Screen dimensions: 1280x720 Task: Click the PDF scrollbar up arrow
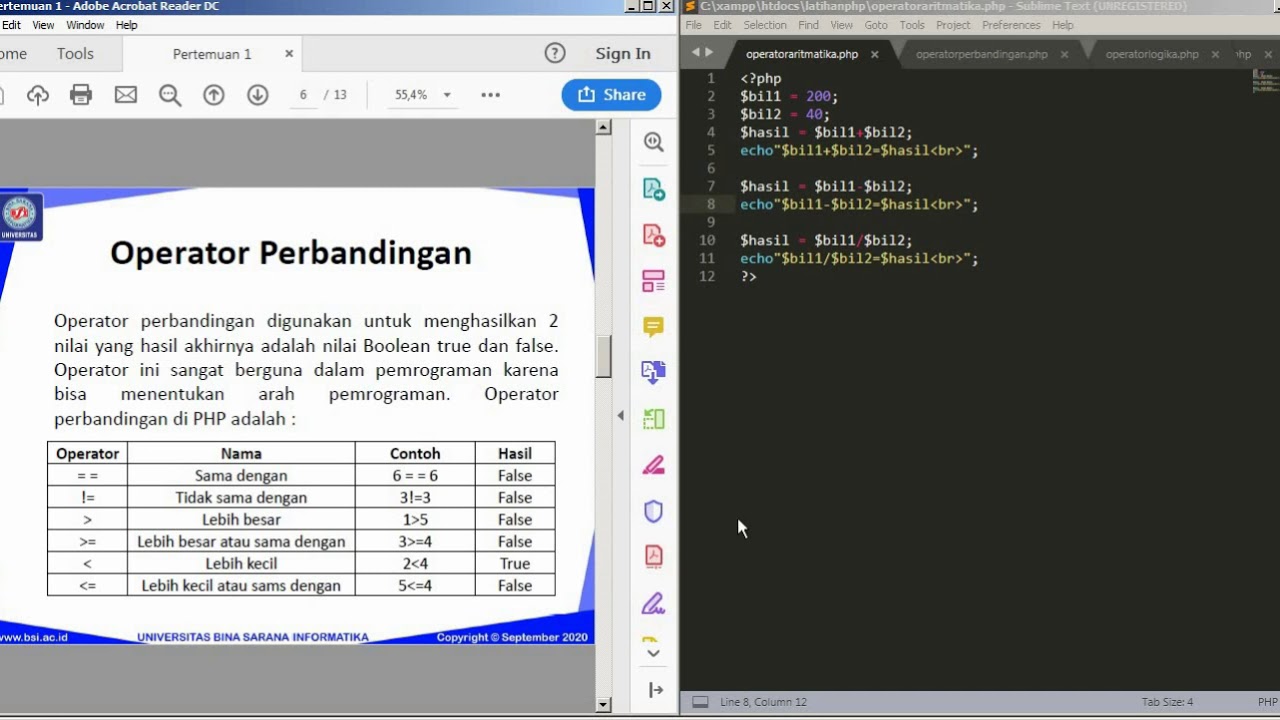pyautogui.click(x=603, y=127)
